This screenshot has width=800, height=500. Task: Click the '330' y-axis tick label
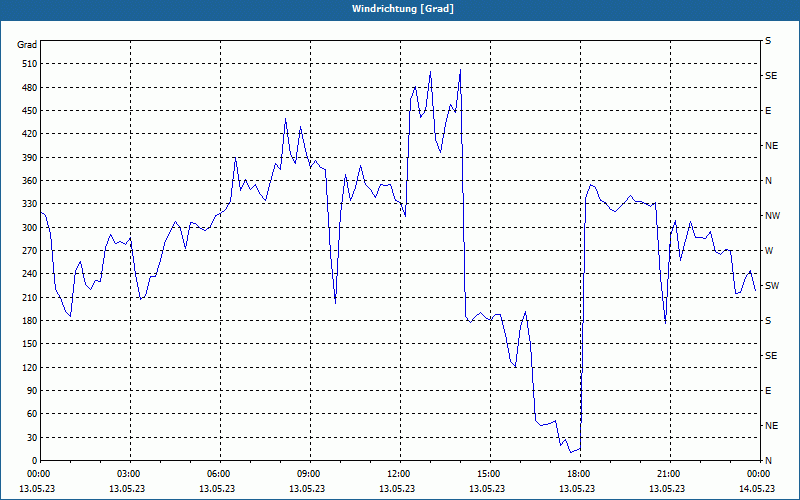pos(30,204)
